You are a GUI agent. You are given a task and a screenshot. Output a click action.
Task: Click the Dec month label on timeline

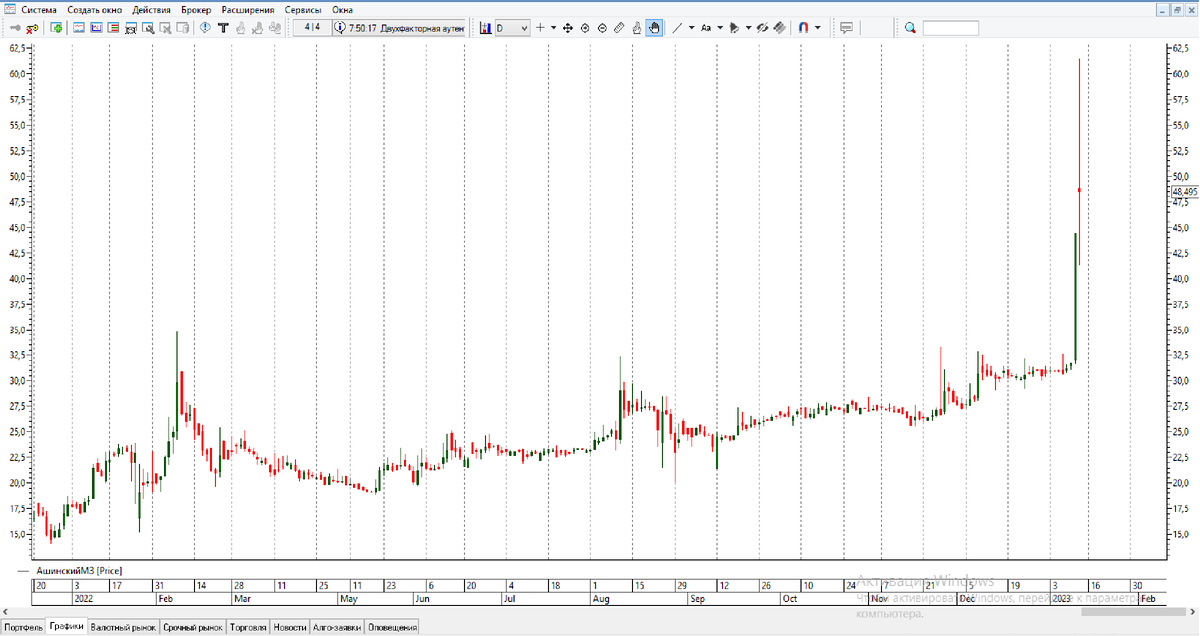point(967,598)
